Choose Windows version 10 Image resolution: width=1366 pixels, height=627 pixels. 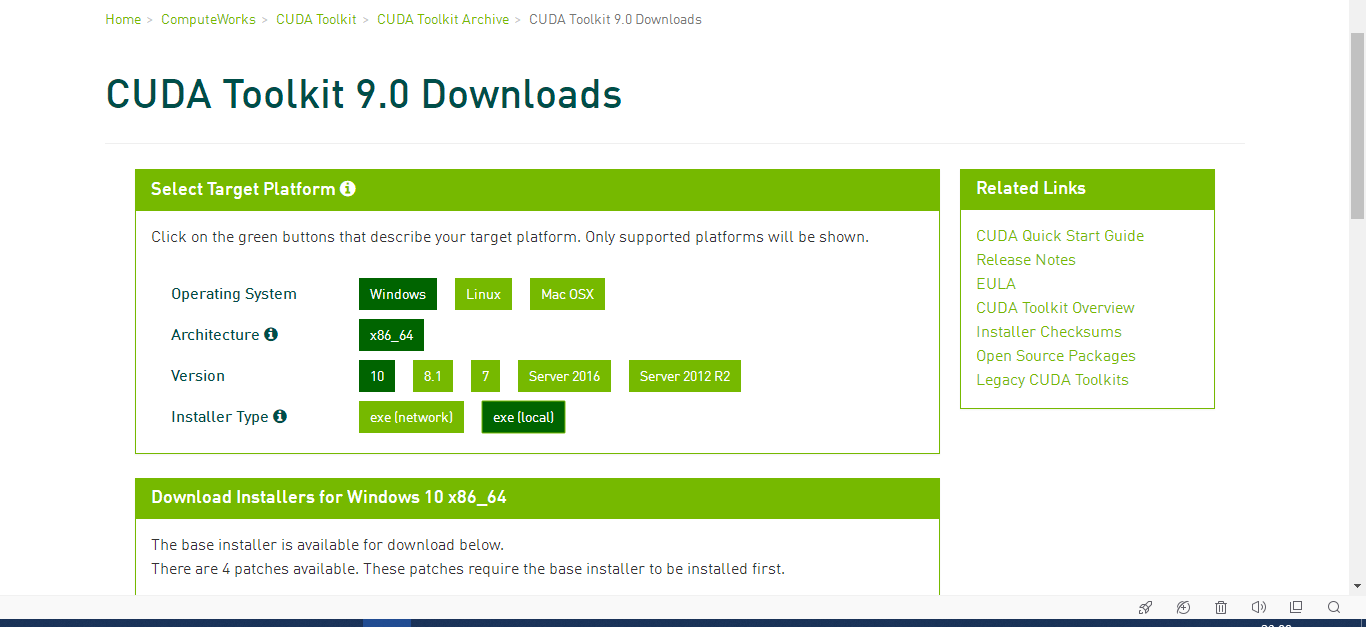click(x=377, y=376)
